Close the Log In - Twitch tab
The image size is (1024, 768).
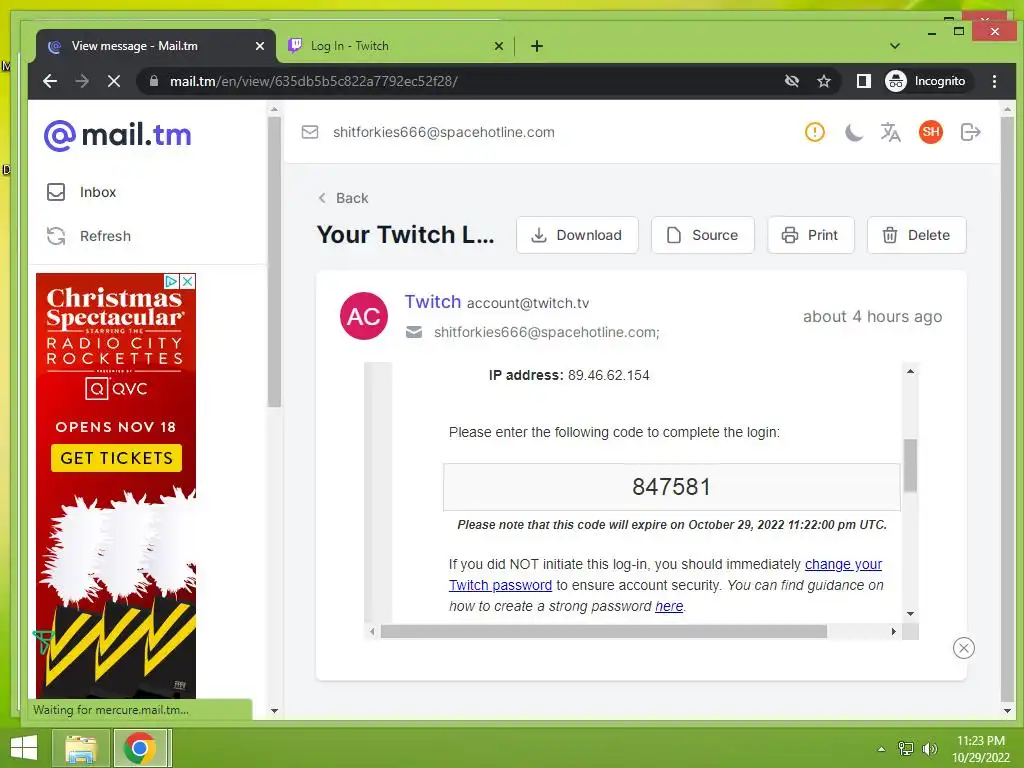(498, 46)
